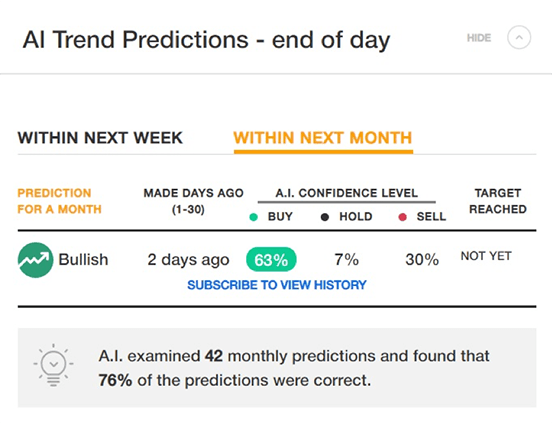Click the red SELL legend dot
This screenshot has height=424, width=552.
tap(402, 217)
